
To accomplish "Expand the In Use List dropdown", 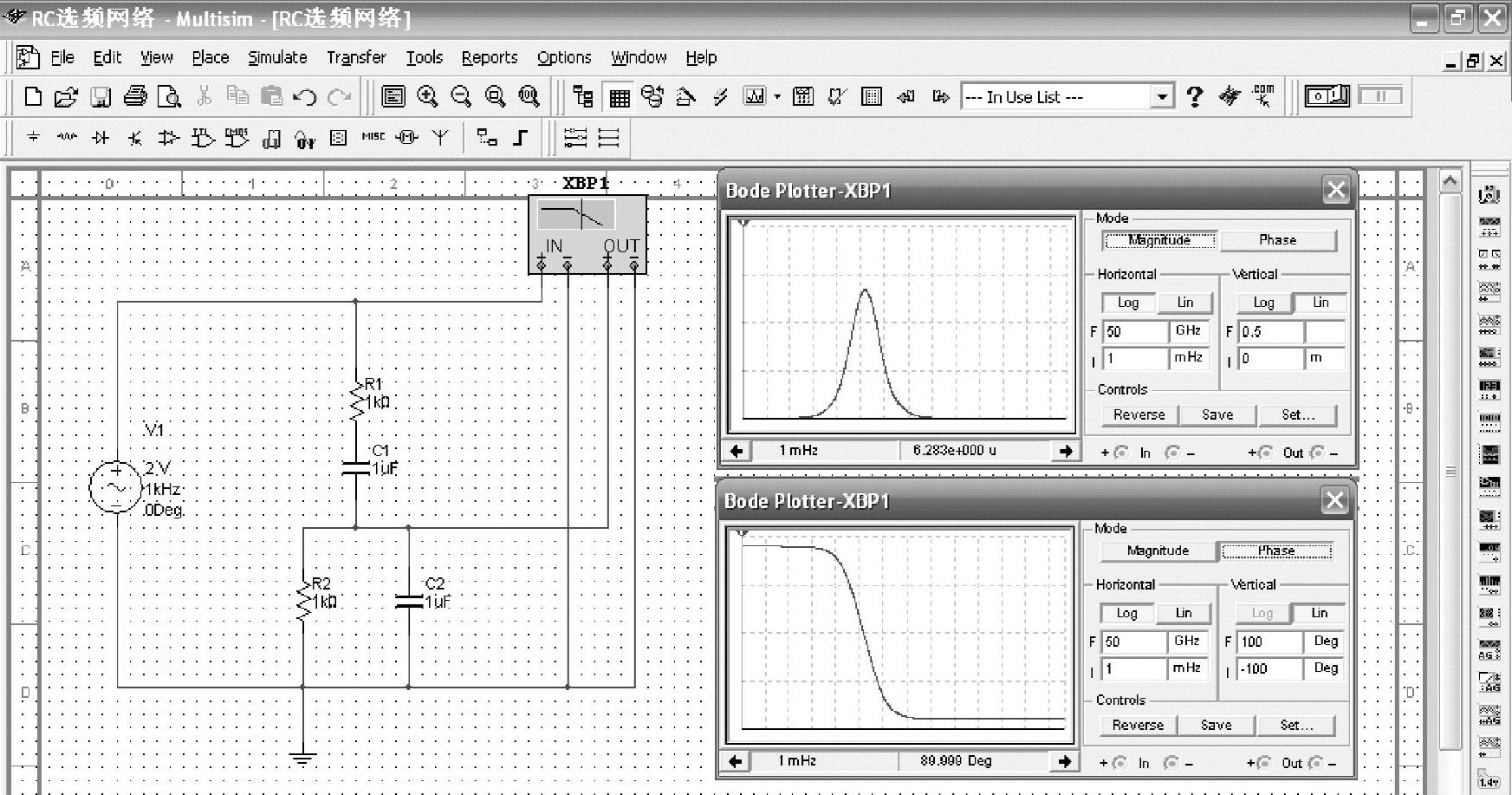I will tap(1162, 96).
